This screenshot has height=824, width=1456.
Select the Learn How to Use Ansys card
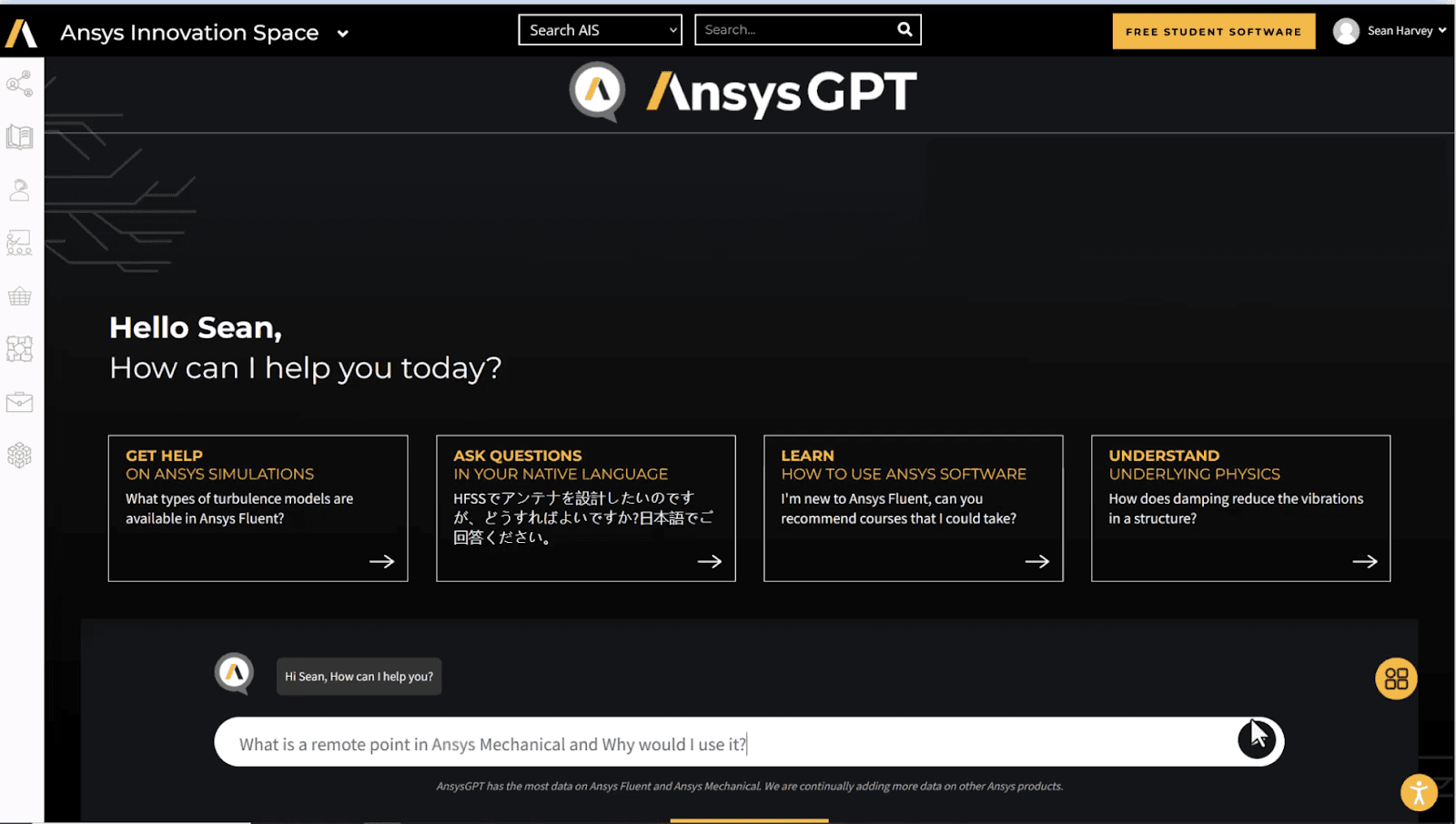pos(913,507)
